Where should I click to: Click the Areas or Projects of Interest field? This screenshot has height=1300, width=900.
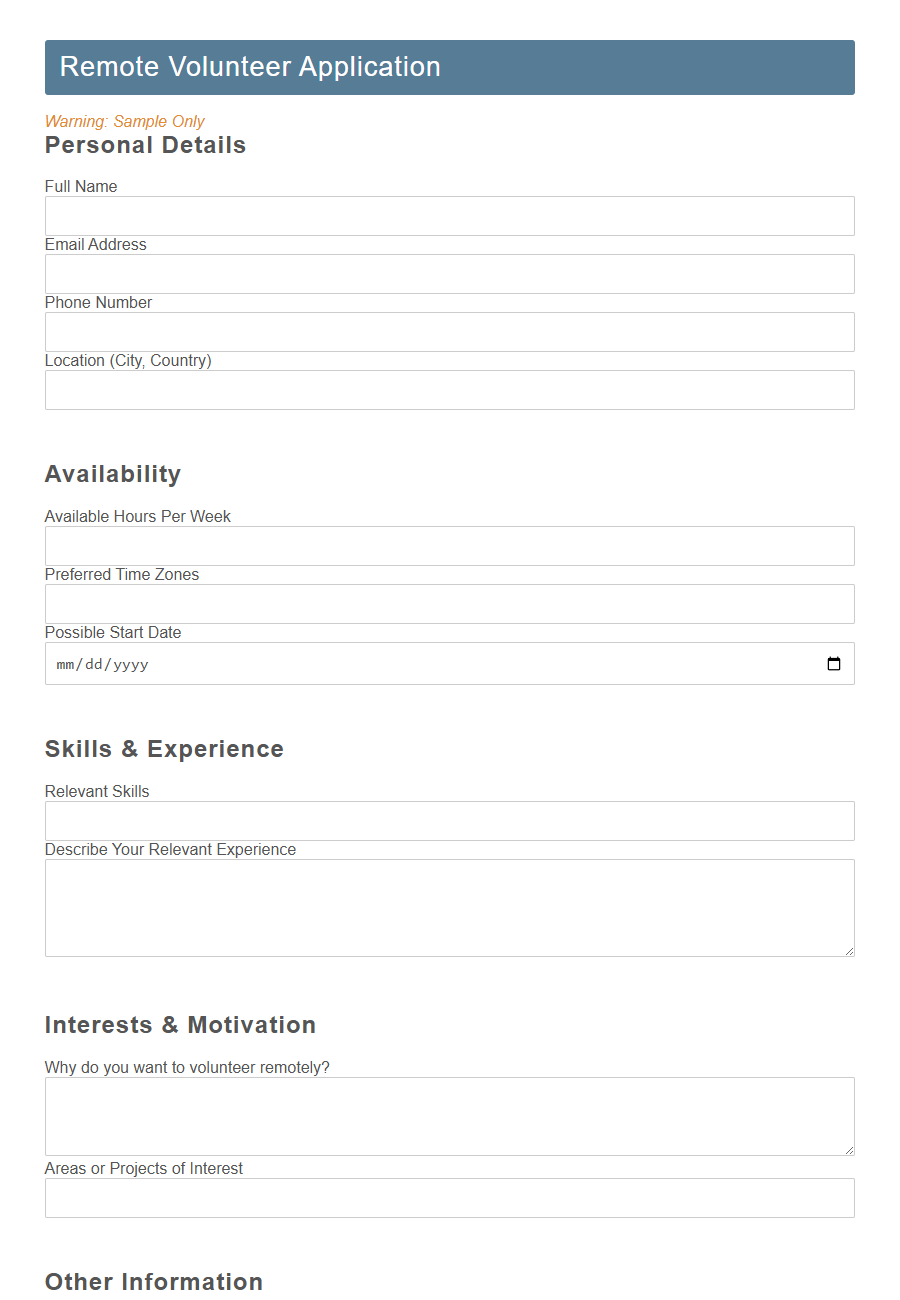point(450,1198)
